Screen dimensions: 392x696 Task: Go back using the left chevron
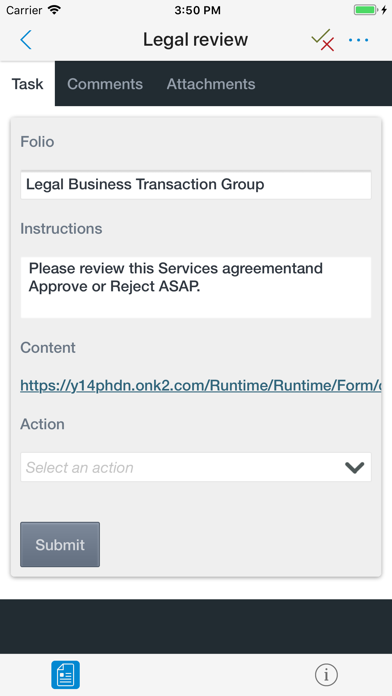(x=26, y=40)
